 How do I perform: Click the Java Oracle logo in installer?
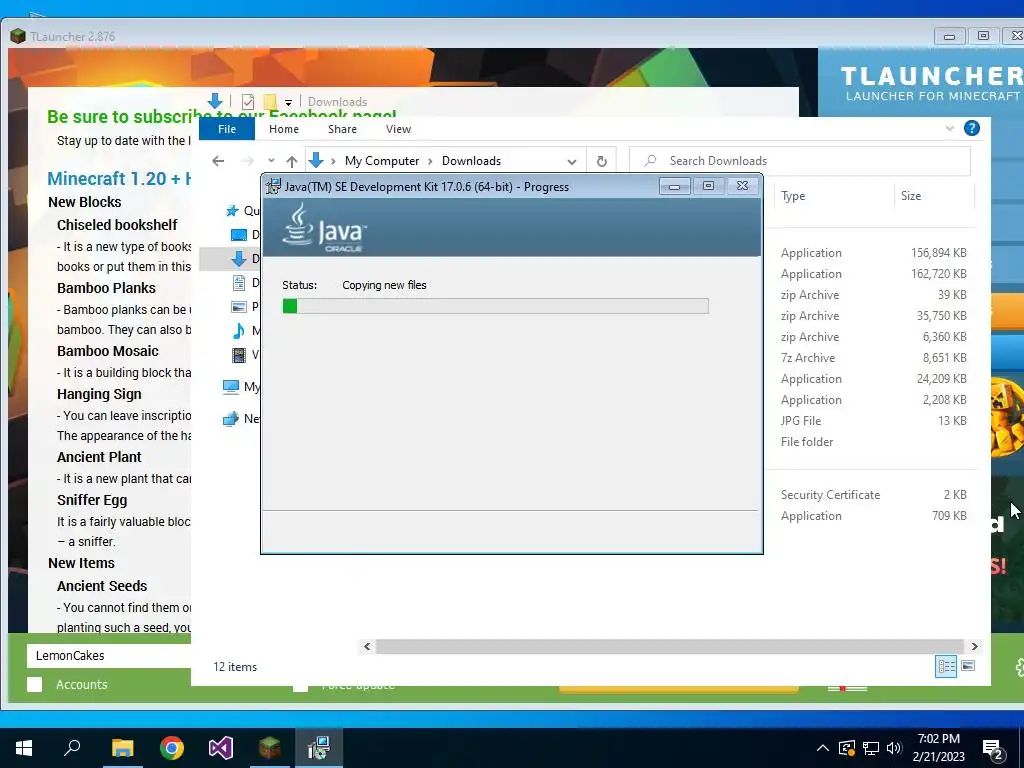point(324,227)
